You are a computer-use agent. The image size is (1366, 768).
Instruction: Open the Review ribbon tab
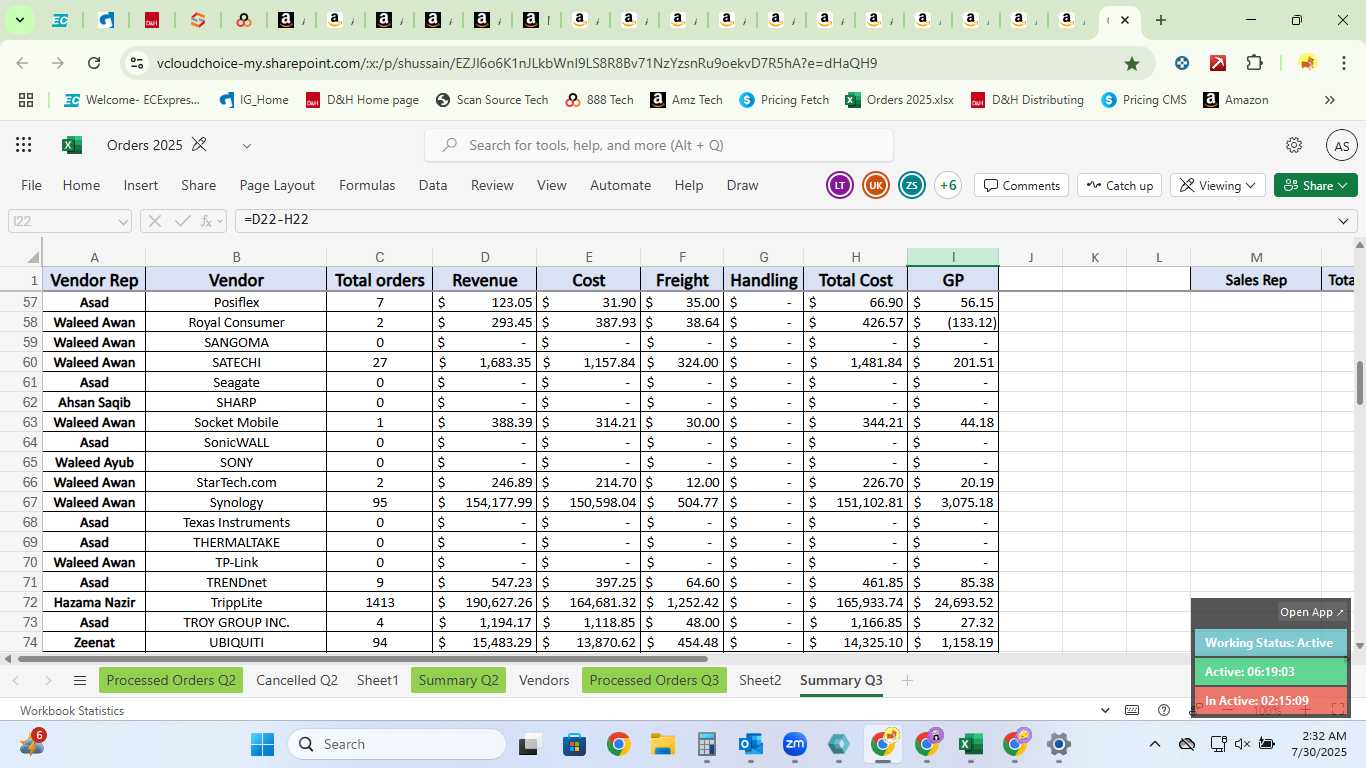pos(492,185)
